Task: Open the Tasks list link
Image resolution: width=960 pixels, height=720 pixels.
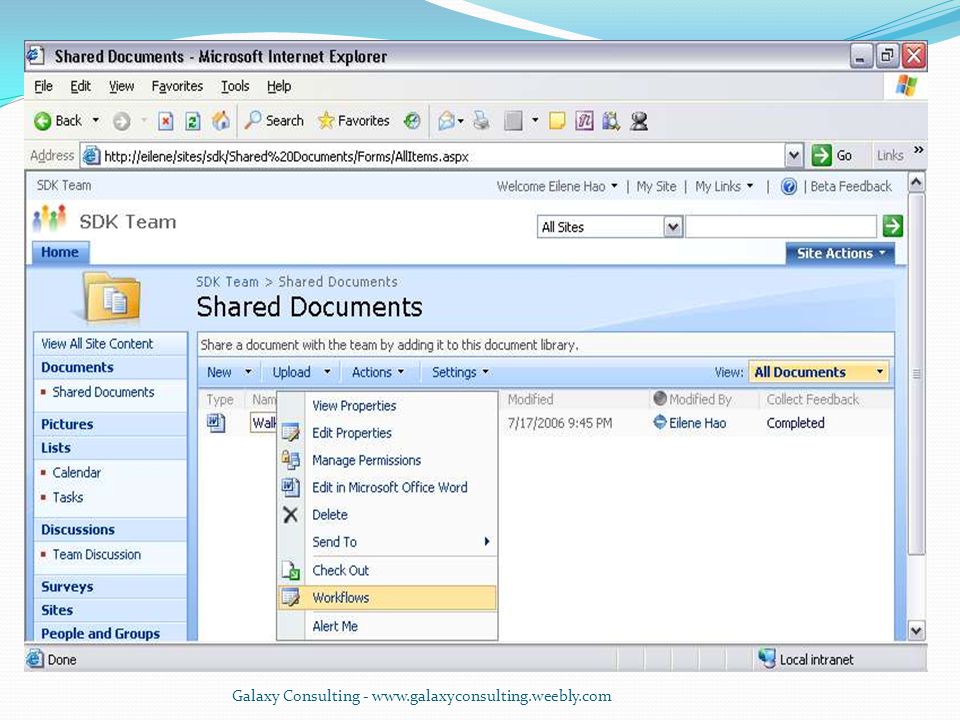Action: [x=68, y=497]
